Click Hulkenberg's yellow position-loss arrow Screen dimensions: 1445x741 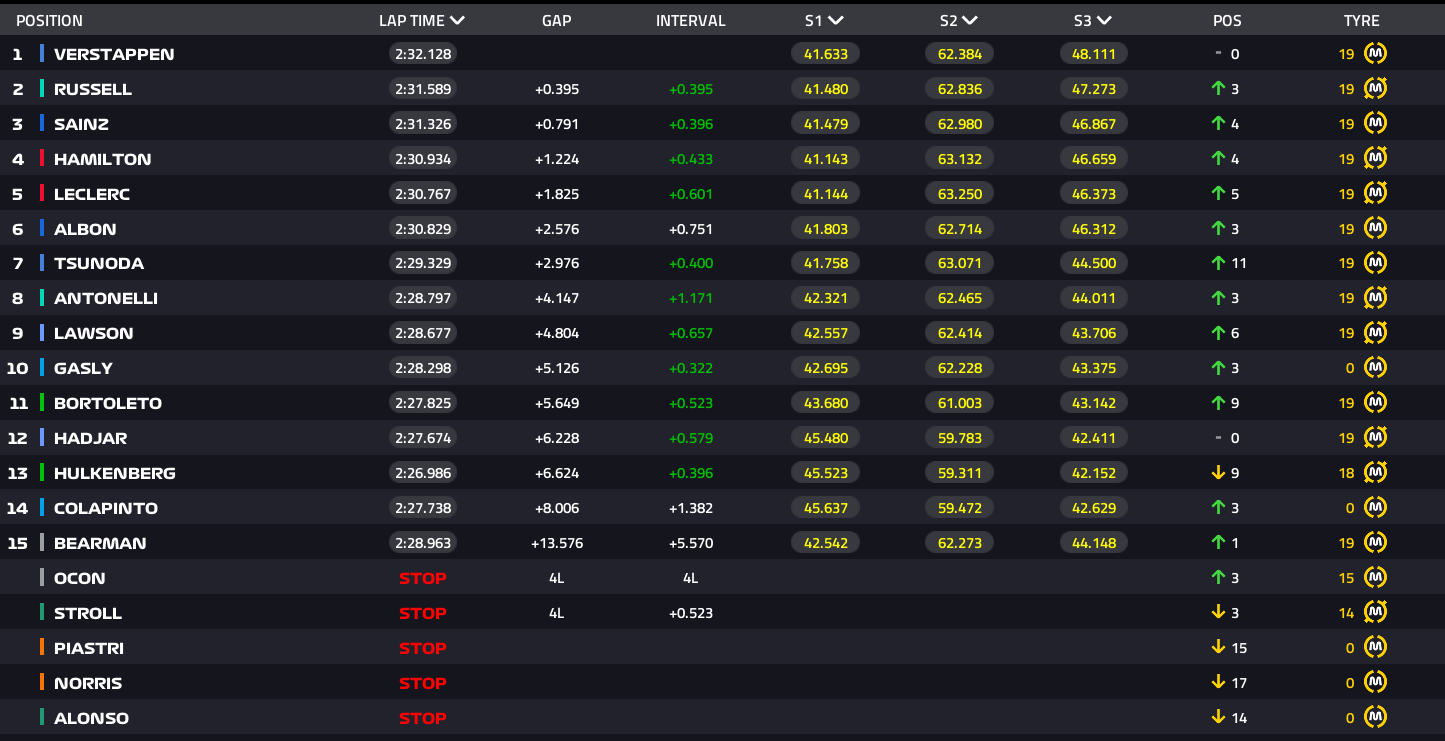(1218, 473)
